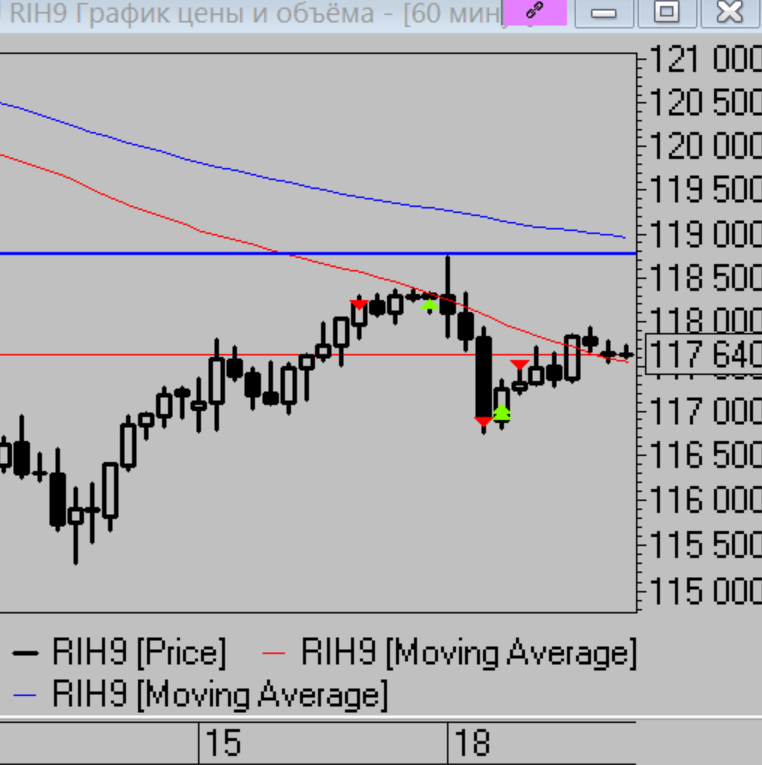Click the current price label 117 640
Viewport: 762px width, 765px height.
pos(704,354)
